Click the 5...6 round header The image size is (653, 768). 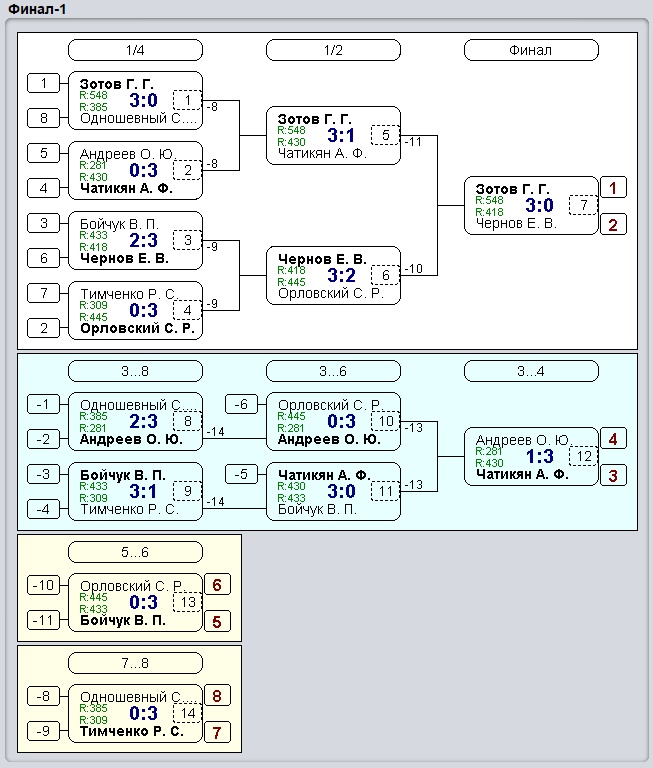coord(135,552)
